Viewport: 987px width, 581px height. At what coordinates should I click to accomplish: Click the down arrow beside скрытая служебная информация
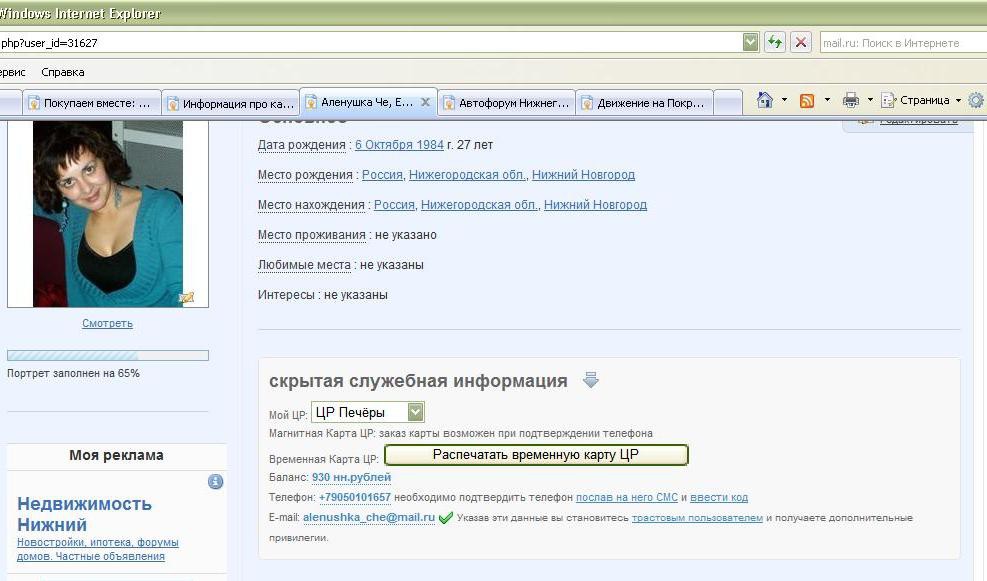(590, 380)
